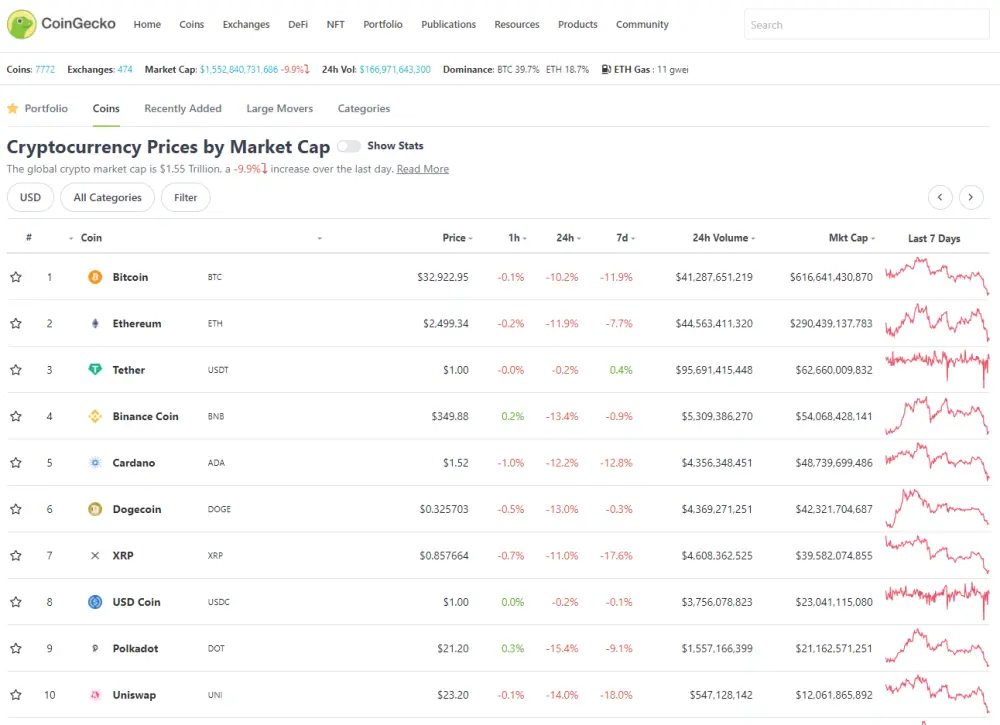Go to previous page arrow

pyautogui.click(x=940, y=197)
